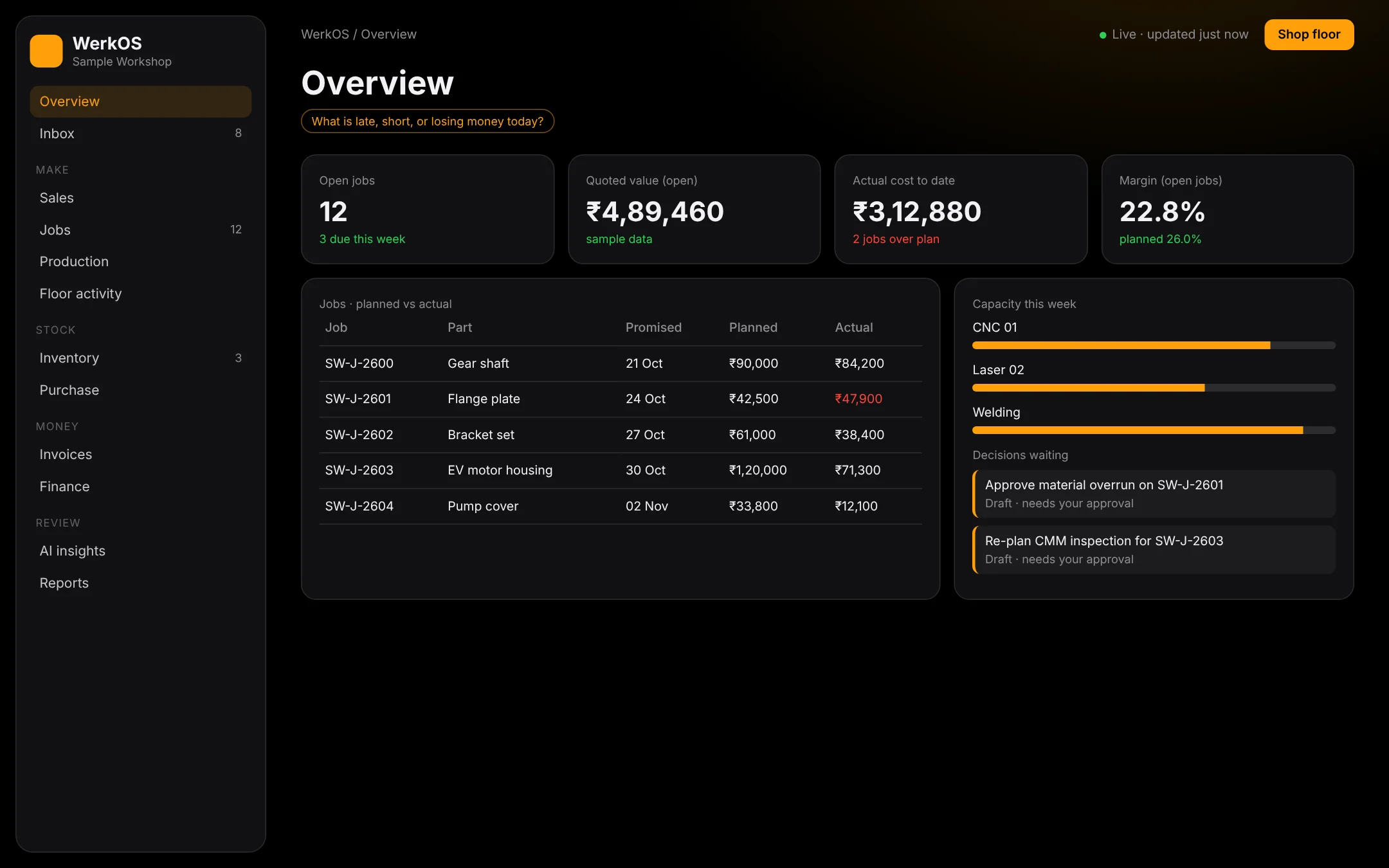Click the Pump cover part name
1389x868 pixels.
(x=482, y=506)
